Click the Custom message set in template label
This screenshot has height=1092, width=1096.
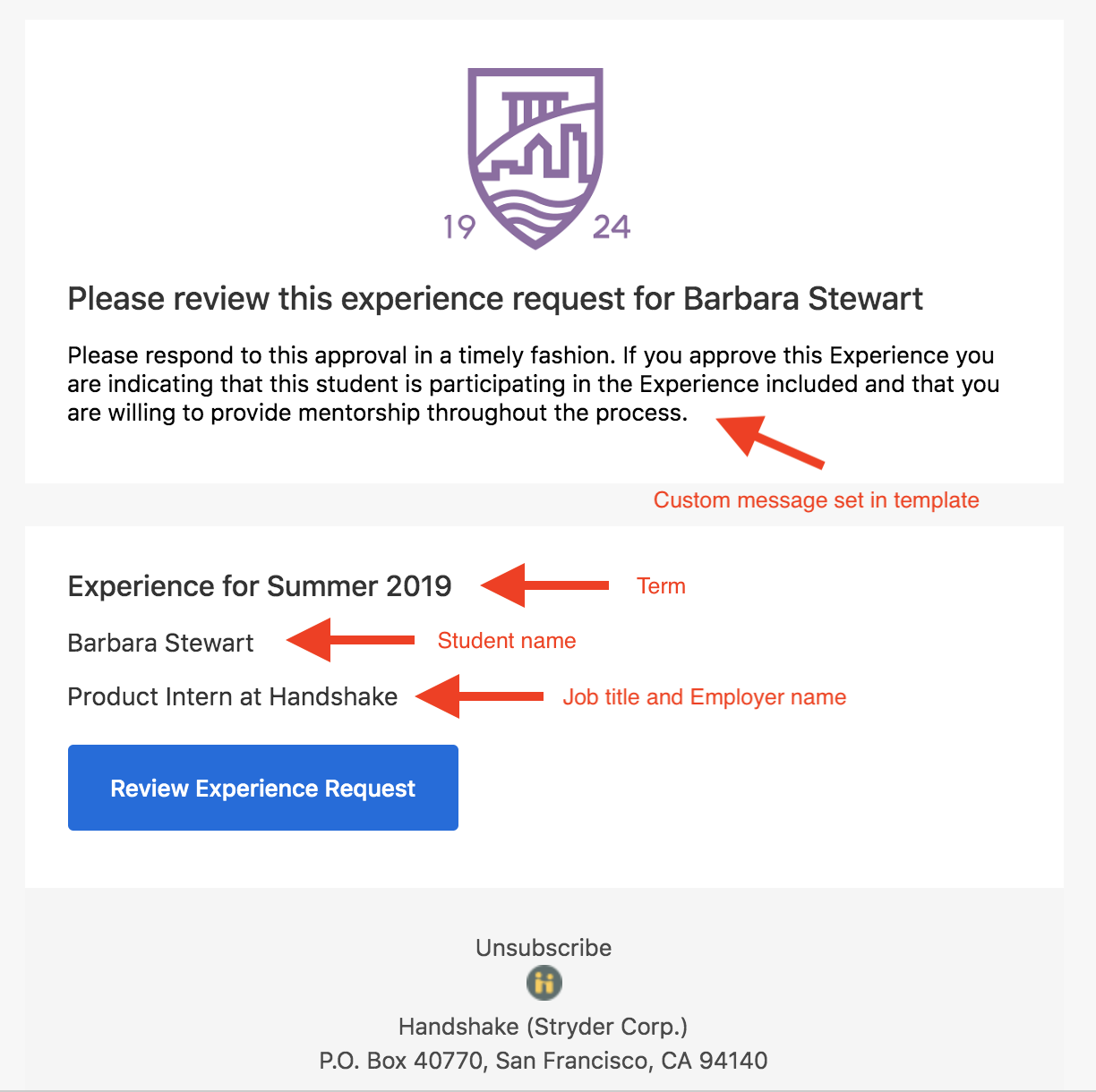pos(817,500)
